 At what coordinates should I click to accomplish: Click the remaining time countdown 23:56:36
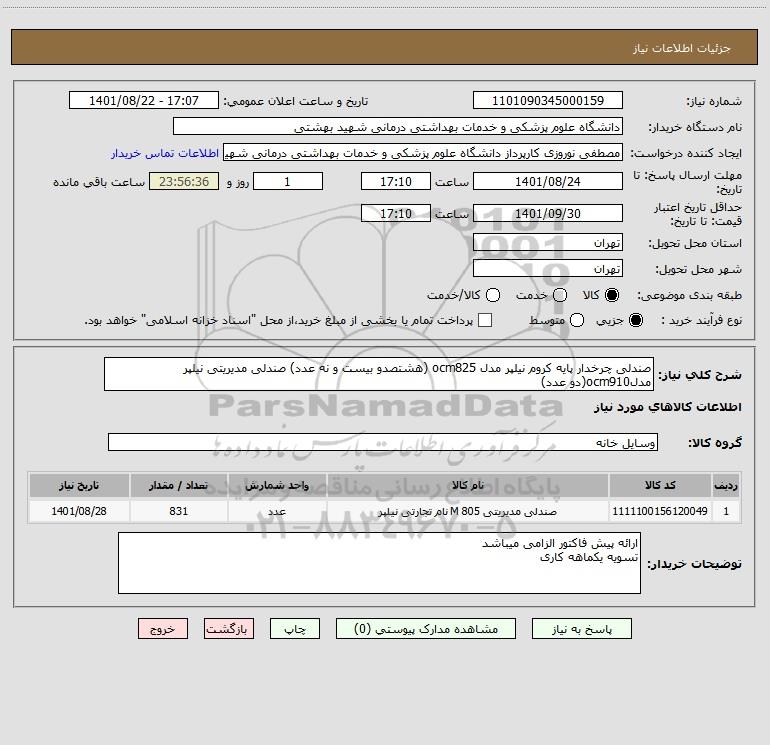click(x=184, y=181)
